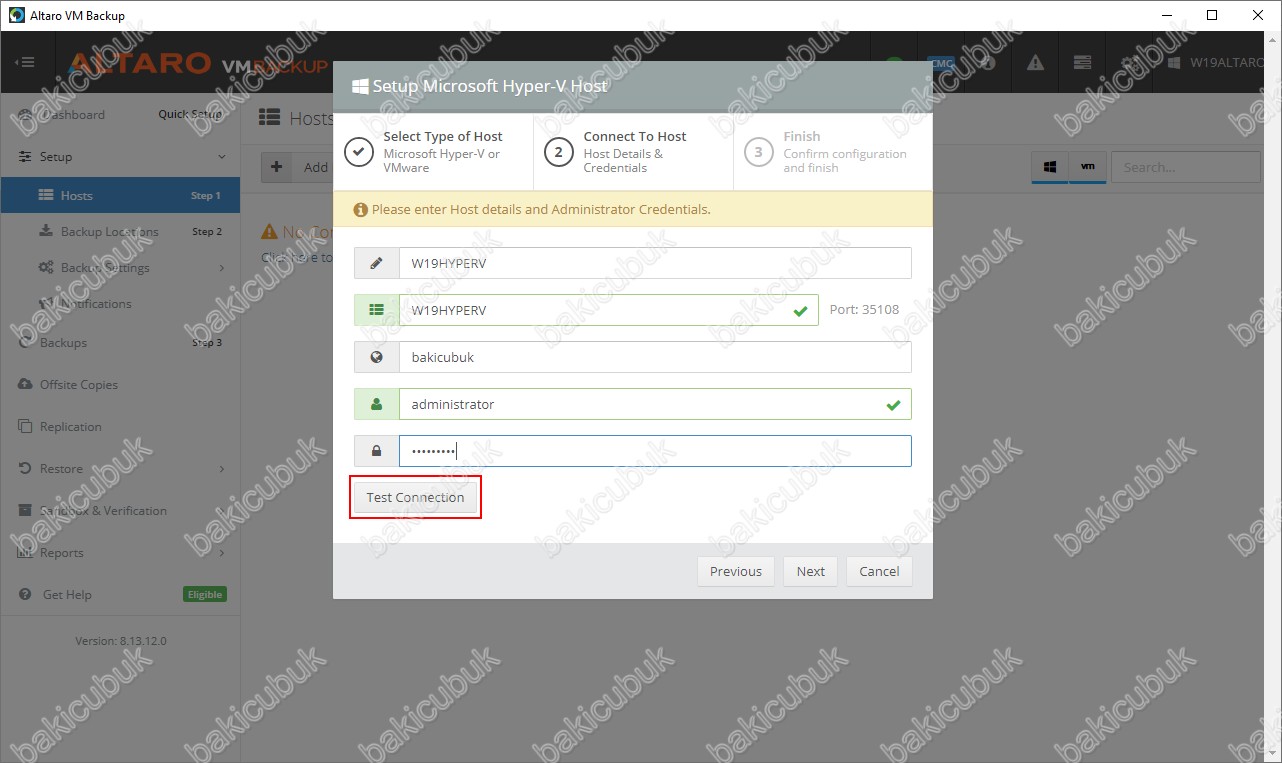
Task: Open Backups Step 3 in sidebar
Action: coord(120,342)
